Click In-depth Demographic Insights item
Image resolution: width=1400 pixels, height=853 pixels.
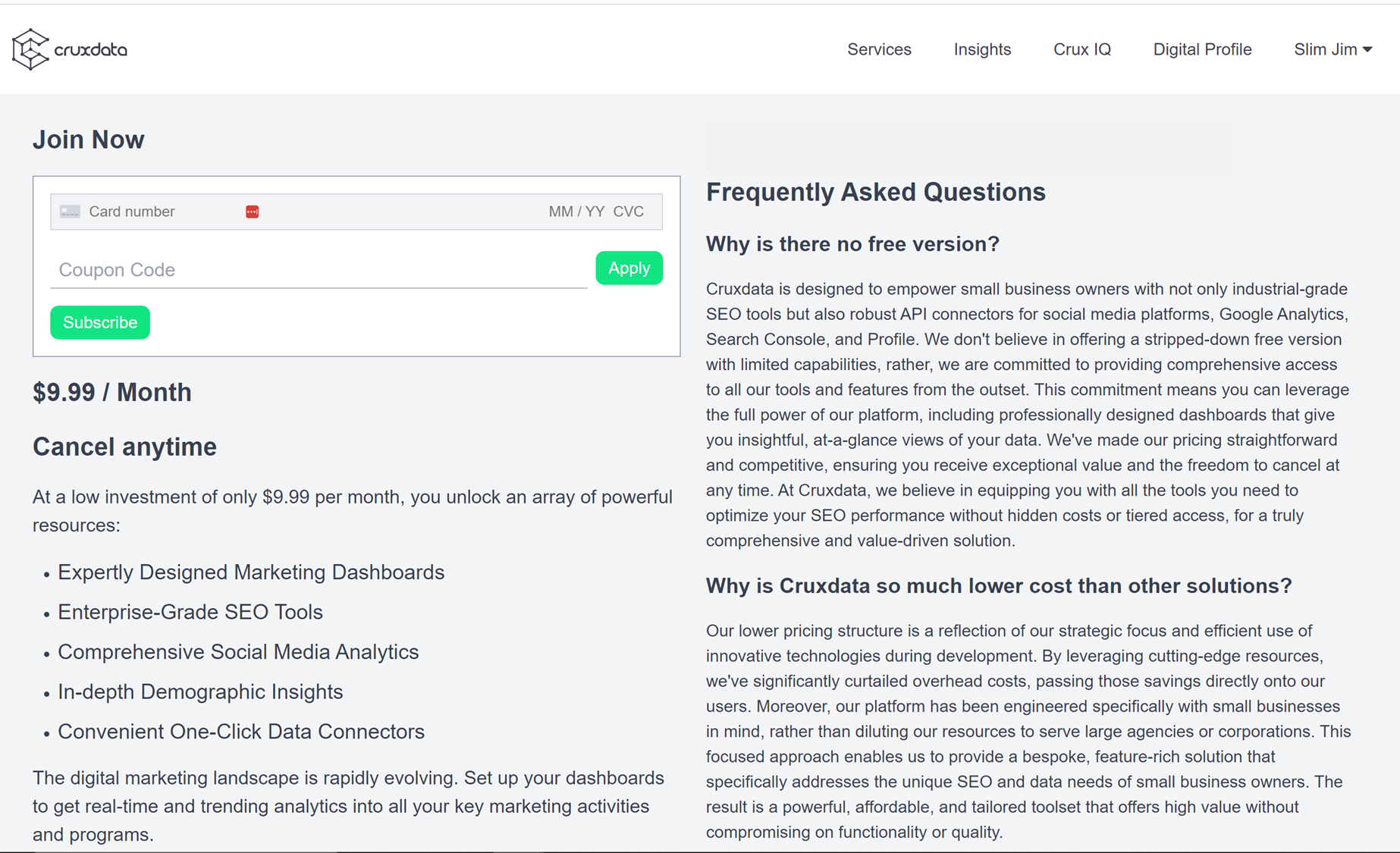click(200, 691)
